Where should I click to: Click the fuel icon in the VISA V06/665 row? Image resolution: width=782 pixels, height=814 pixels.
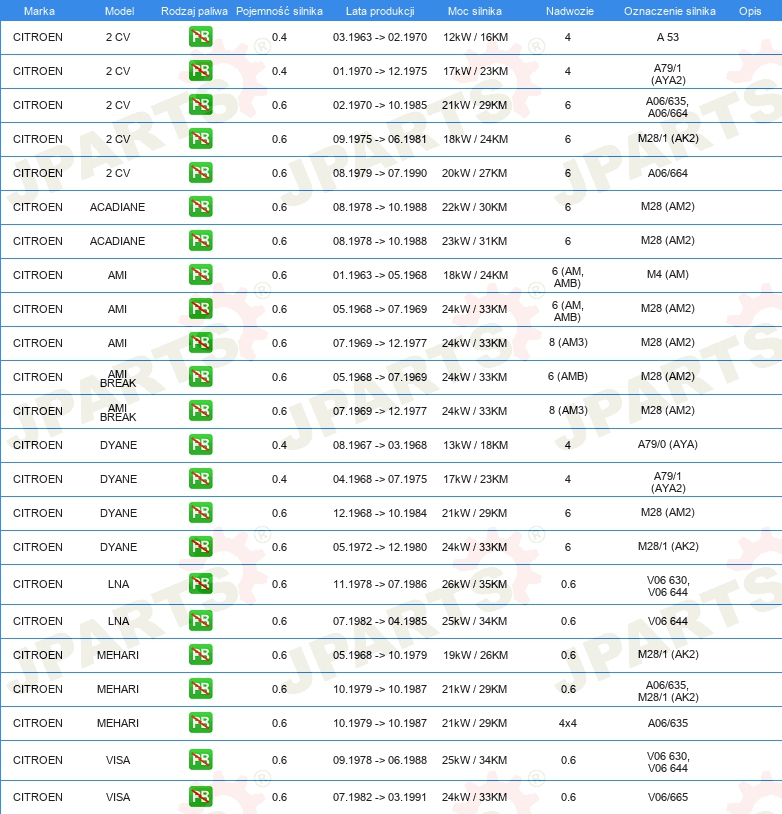pyautogui.click(x=200, y=797)
